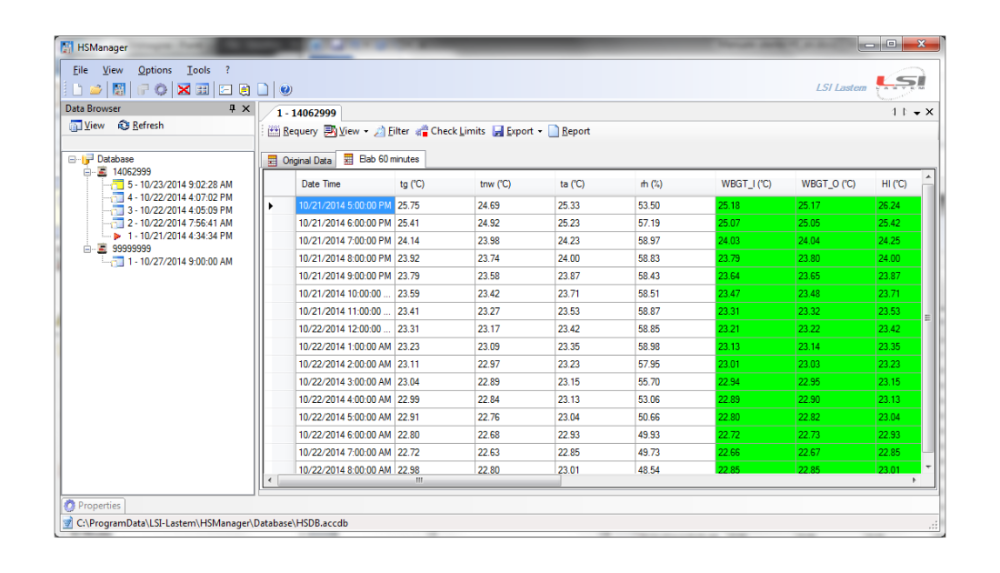Open the blue Help question mark icon
Viewport: 1000px width, 573px height.
point(285,90)
